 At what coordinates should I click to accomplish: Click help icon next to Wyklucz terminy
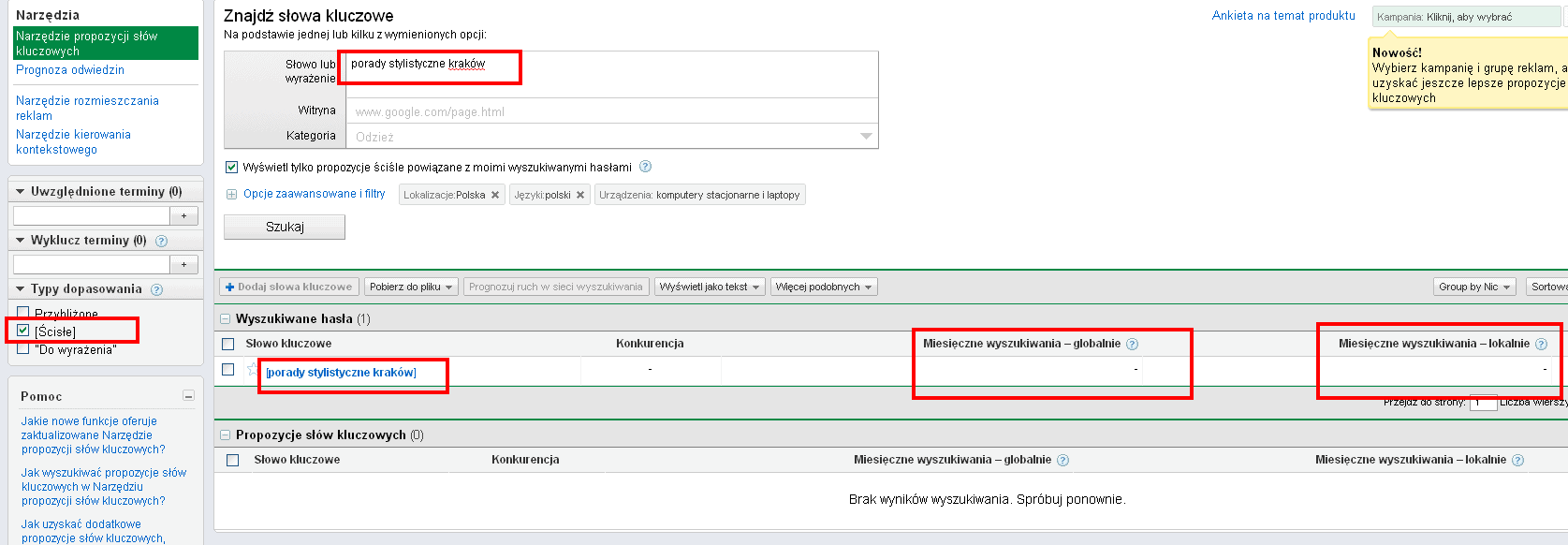pos(161,241)
